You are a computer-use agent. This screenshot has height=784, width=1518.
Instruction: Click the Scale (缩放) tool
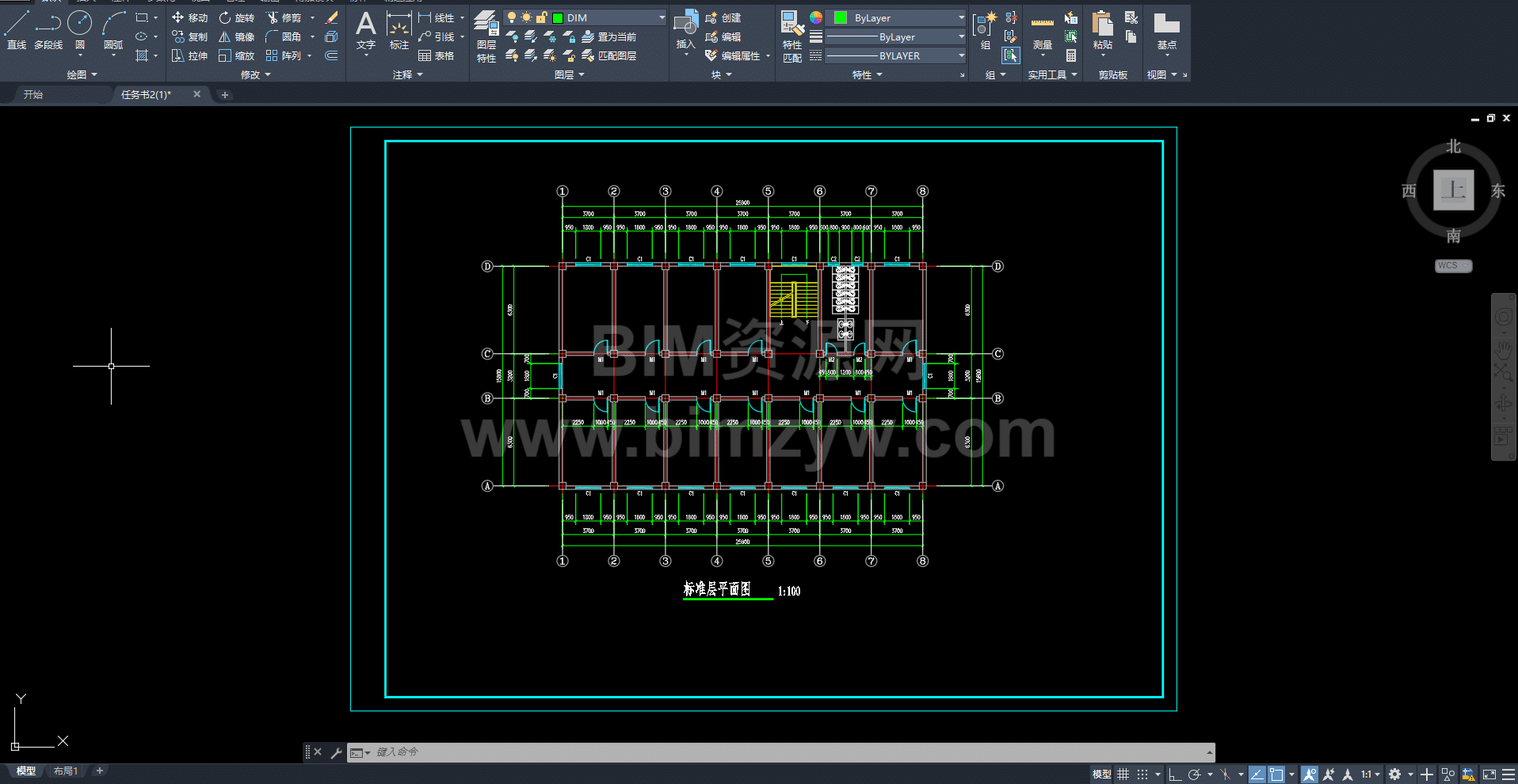(237, 55)
